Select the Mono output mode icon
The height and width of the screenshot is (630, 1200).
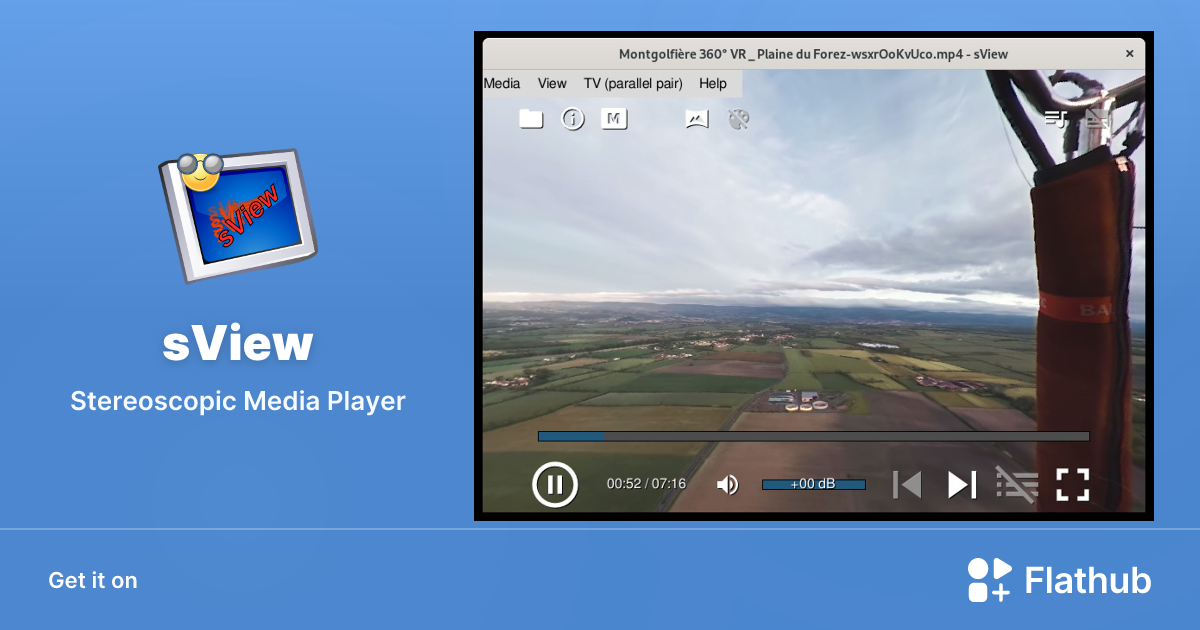pos(614,118)
